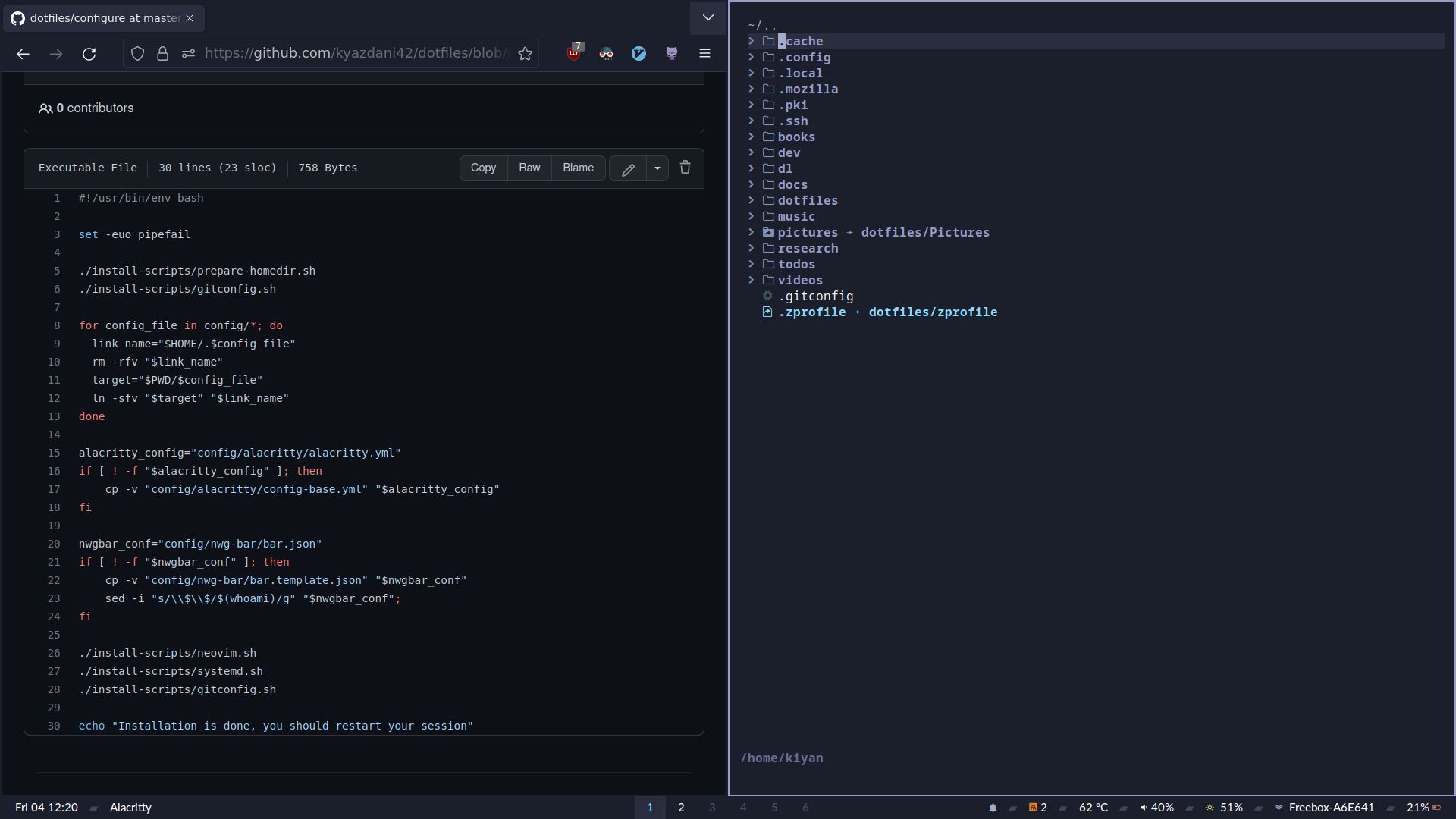
Task: Expand the dotfiles folder in tree
Action: tap(751, 200)
